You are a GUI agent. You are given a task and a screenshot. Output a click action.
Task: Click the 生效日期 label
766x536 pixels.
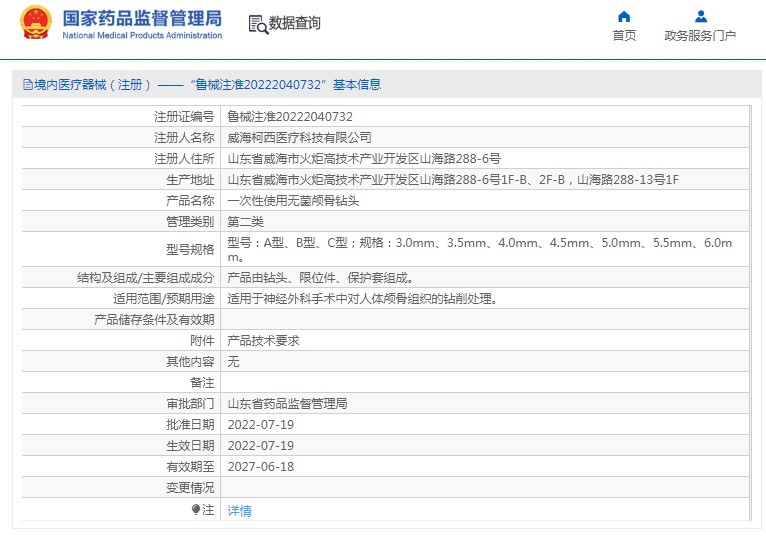190,446
